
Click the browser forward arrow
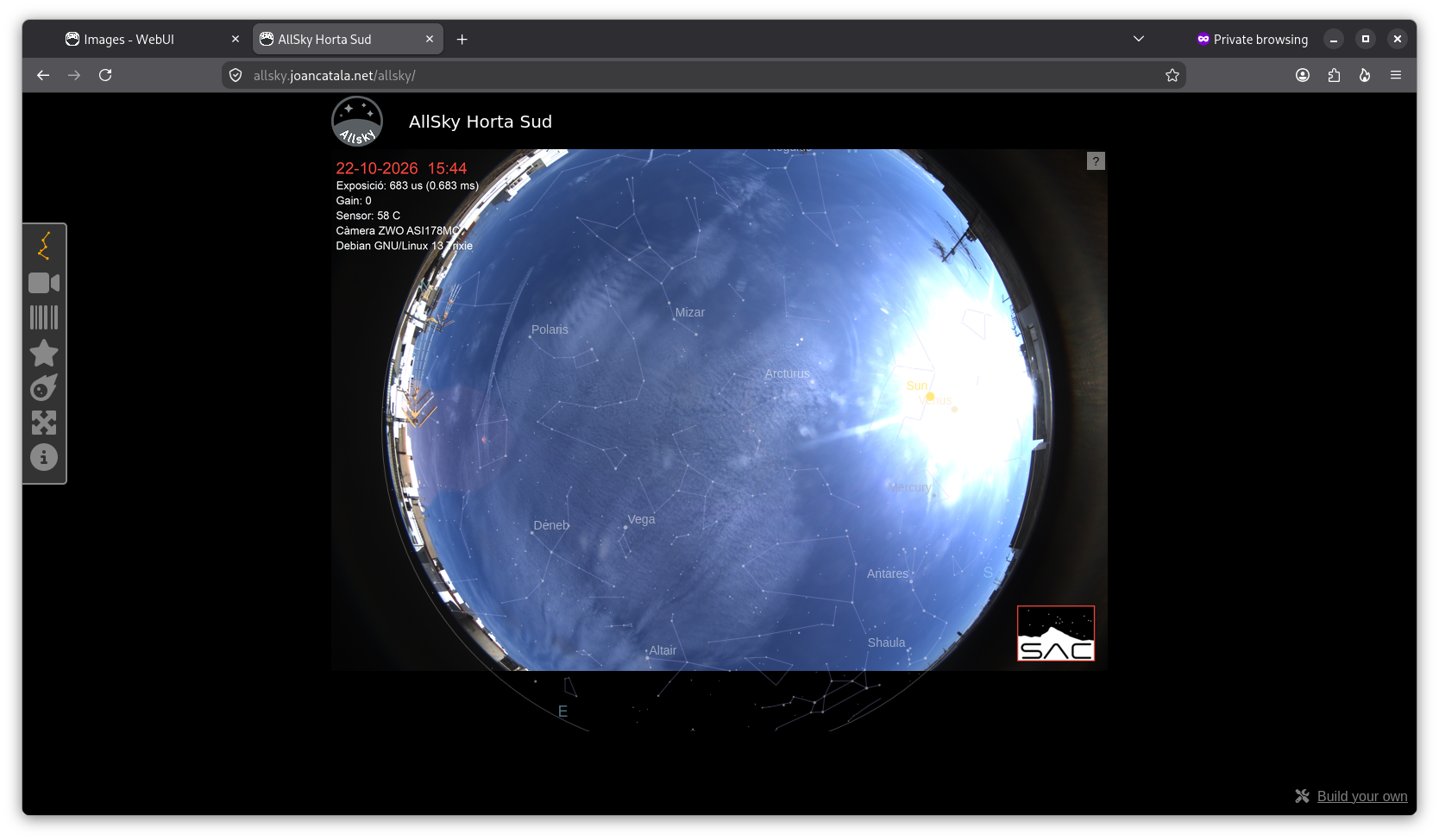tap(74, 75)
